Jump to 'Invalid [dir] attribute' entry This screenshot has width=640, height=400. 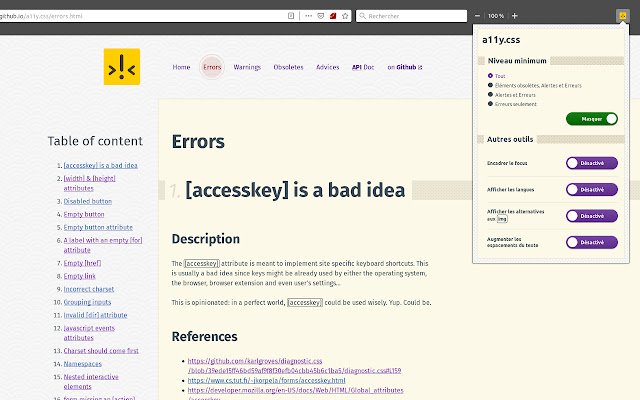(95, 315)
